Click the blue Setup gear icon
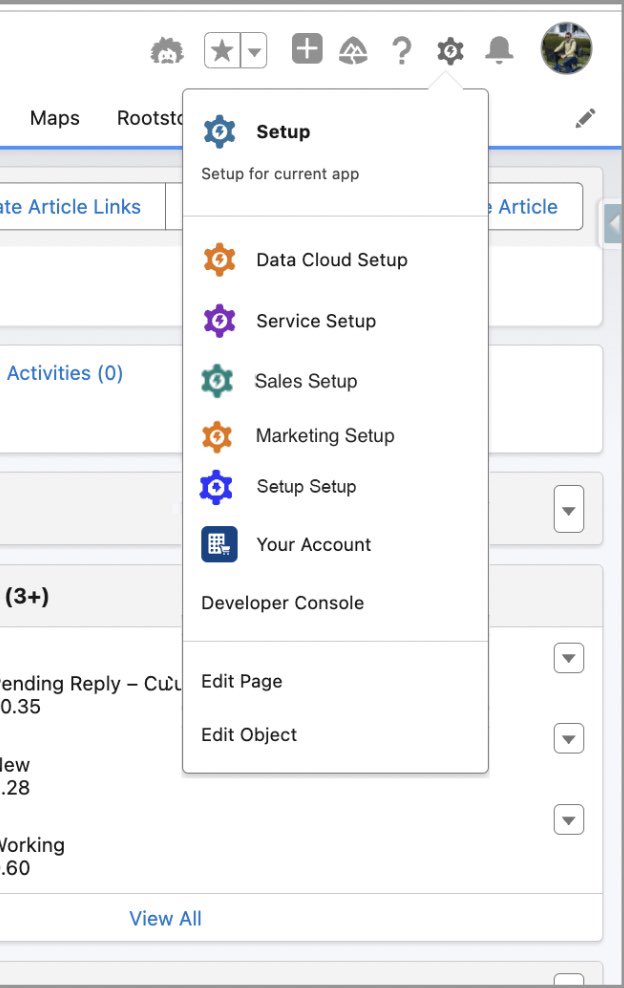The width and height of the screenshot is (624, 988). pyautogui.click(x=219, y=132)
